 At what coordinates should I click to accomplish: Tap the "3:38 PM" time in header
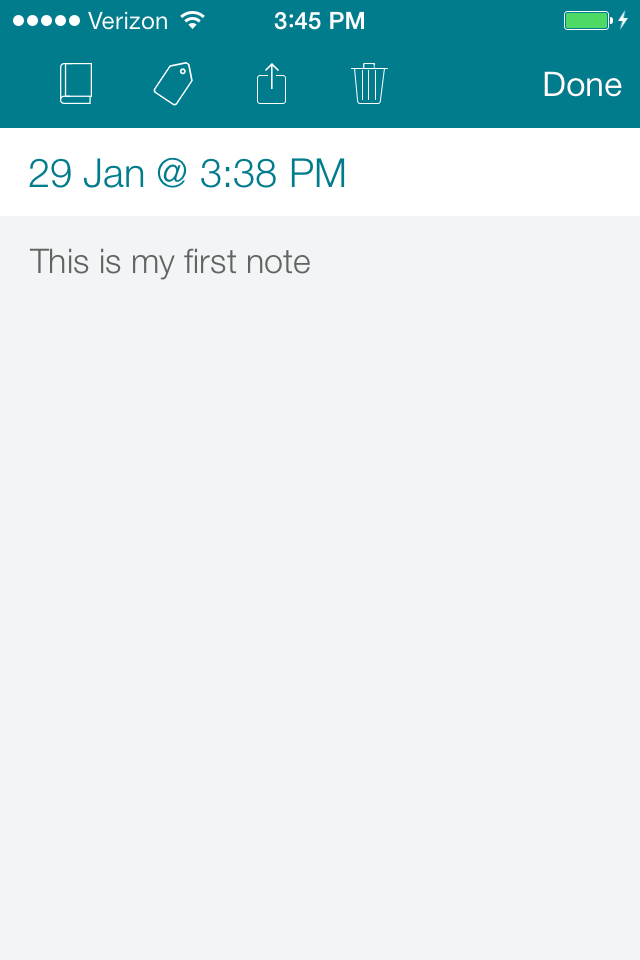(273, 174)
